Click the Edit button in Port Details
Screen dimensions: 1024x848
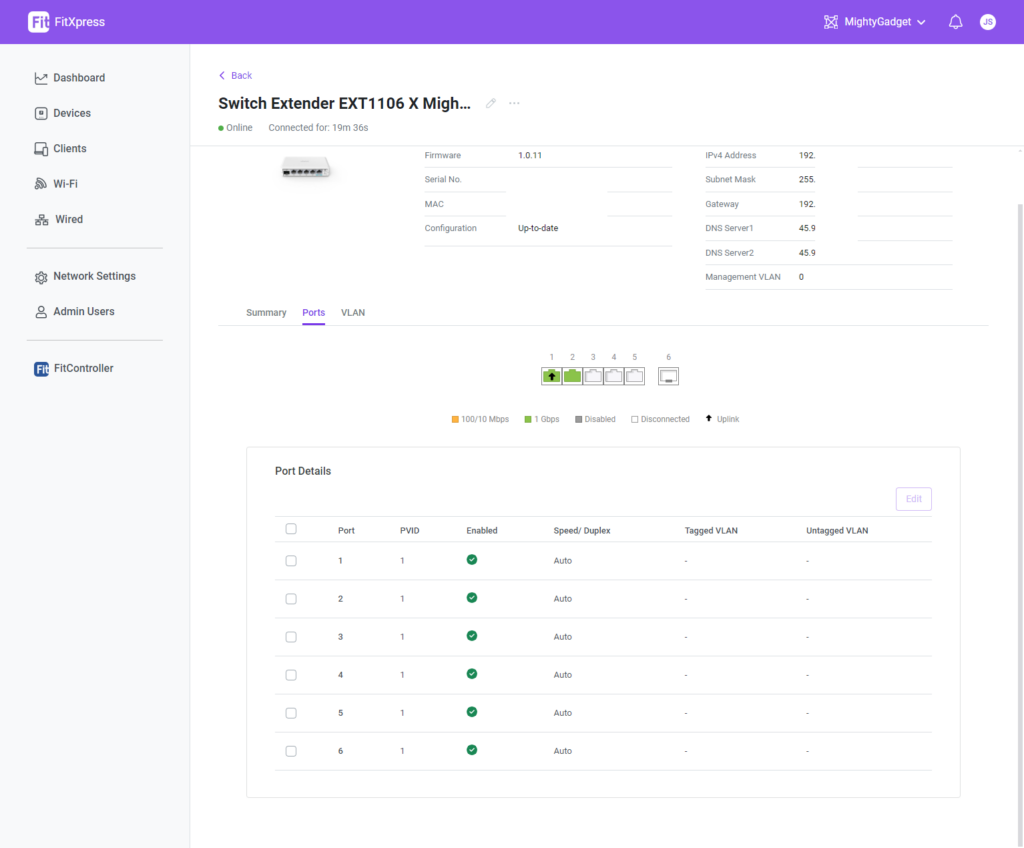pyautogui.click(x=913, y=499)
